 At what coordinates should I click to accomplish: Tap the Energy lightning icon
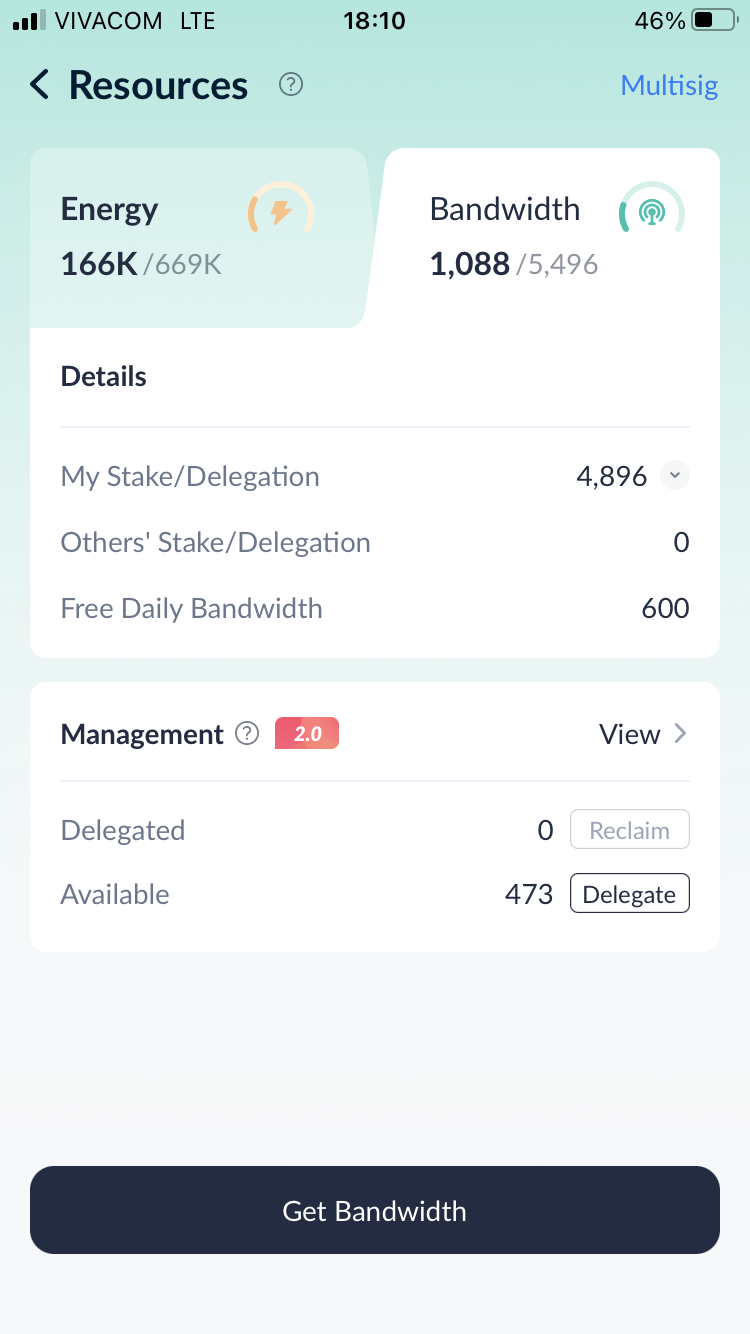coord(280,211)
